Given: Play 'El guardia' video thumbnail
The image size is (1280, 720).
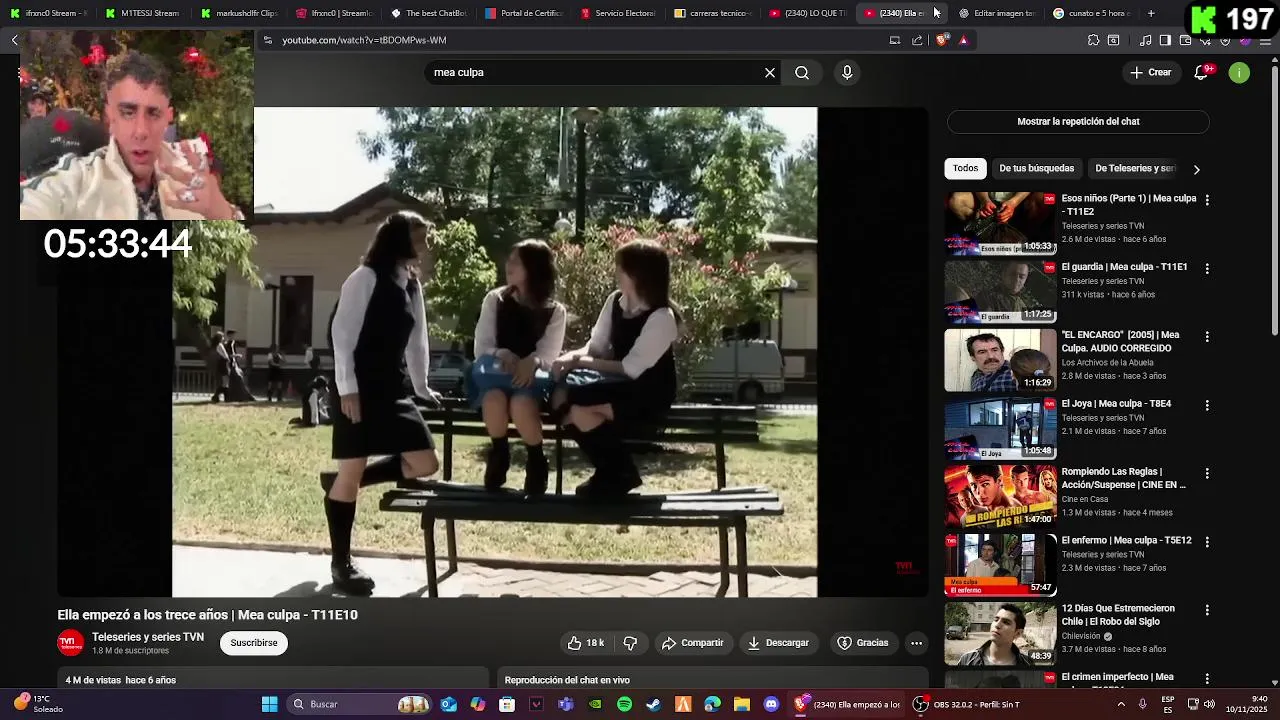Looking at the screenshot, I should [1000, 291].
